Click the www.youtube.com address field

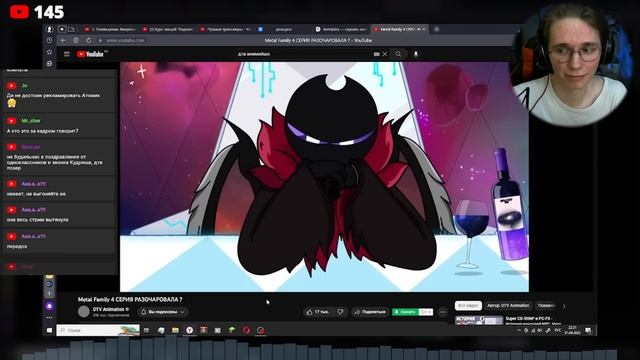[125, 40]
